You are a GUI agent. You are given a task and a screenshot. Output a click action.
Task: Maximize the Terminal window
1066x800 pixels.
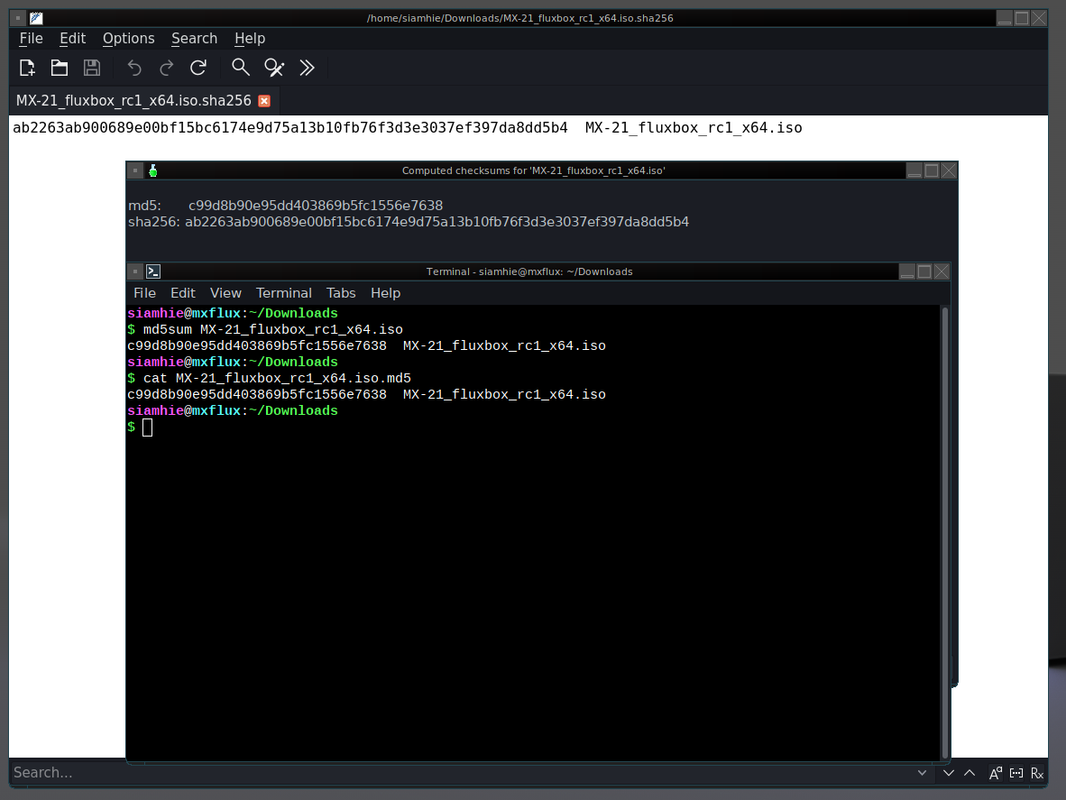[x=925, y=272]
